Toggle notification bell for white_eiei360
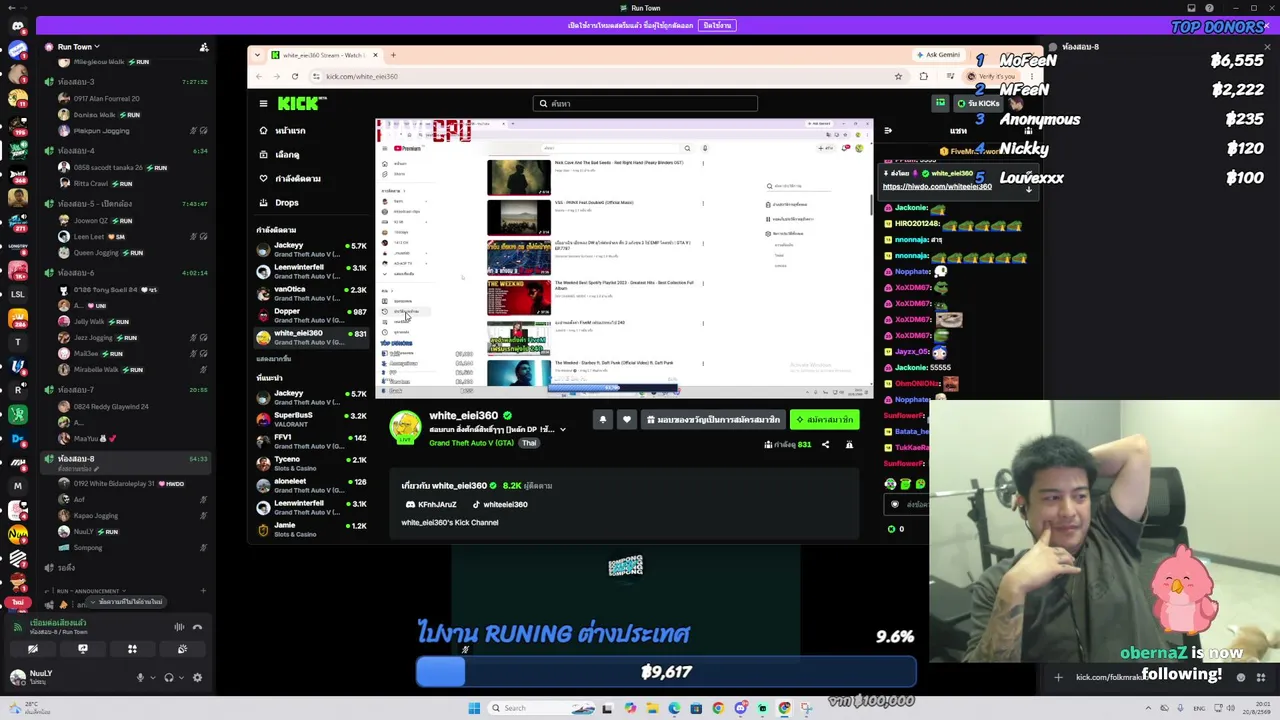Screen dimensions: 1280x720 pyautogui.click(x=602, y=420)
